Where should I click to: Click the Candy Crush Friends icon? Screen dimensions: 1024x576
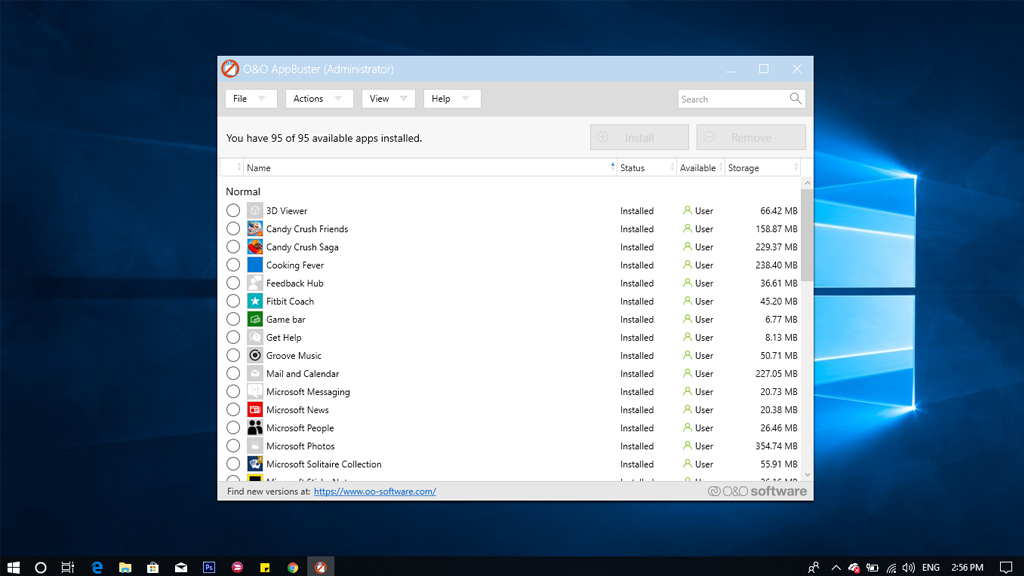pyautogui.click(x=255, y=229)
